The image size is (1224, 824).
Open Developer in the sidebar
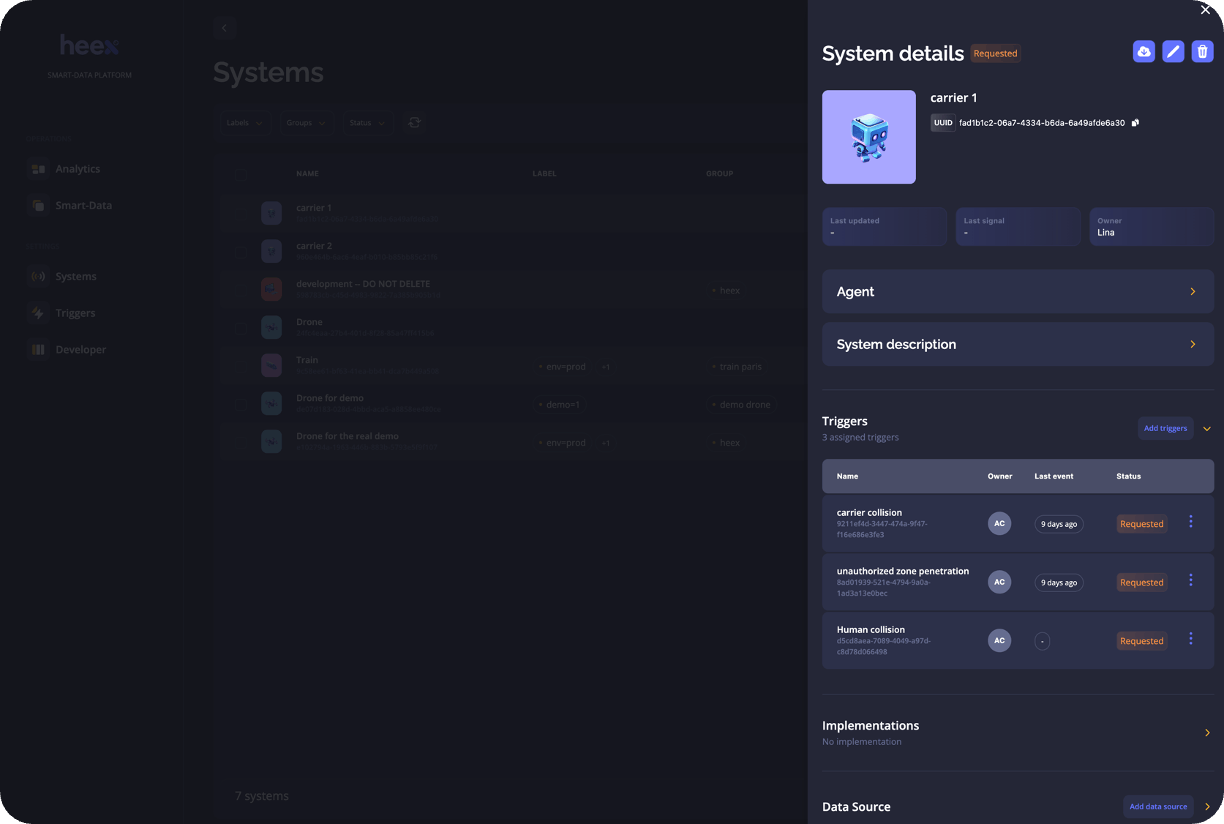tap(67, 350)
